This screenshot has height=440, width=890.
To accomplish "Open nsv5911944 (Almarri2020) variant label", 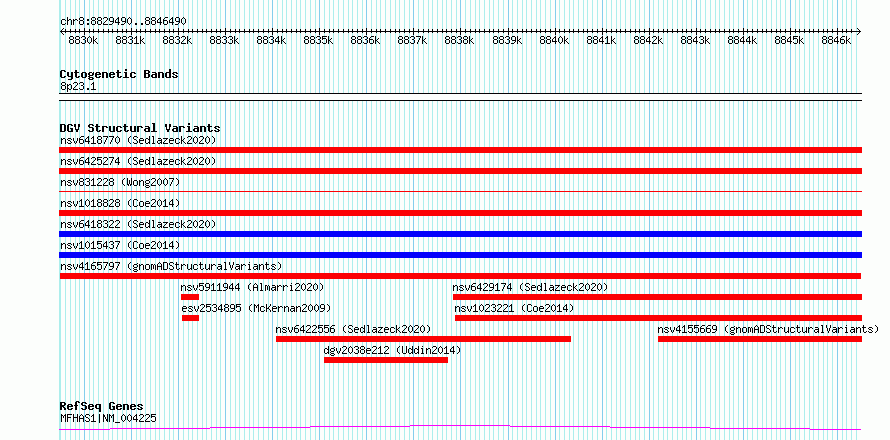I will [x=253, y=287].
